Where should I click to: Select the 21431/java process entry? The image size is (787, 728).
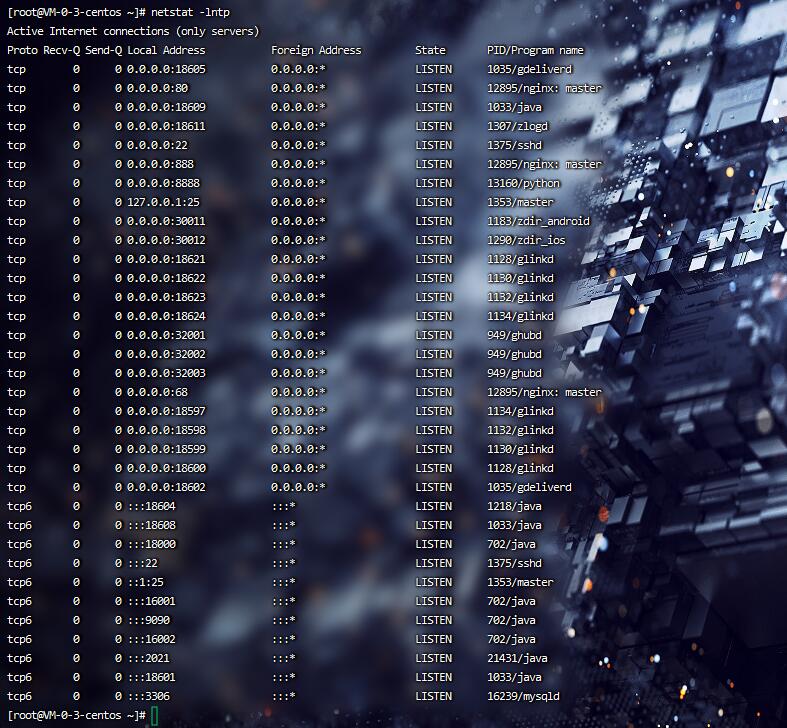pos(517,658)
